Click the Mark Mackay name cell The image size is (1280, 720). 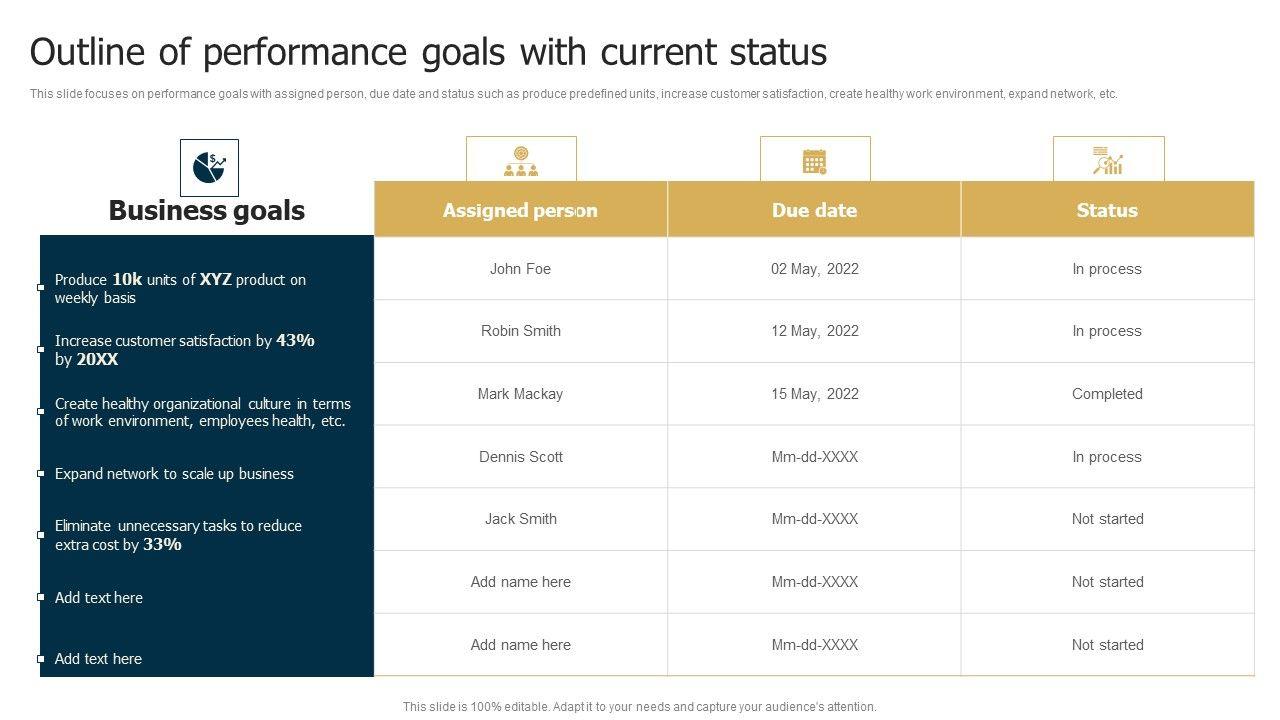[x=520, y=394]
